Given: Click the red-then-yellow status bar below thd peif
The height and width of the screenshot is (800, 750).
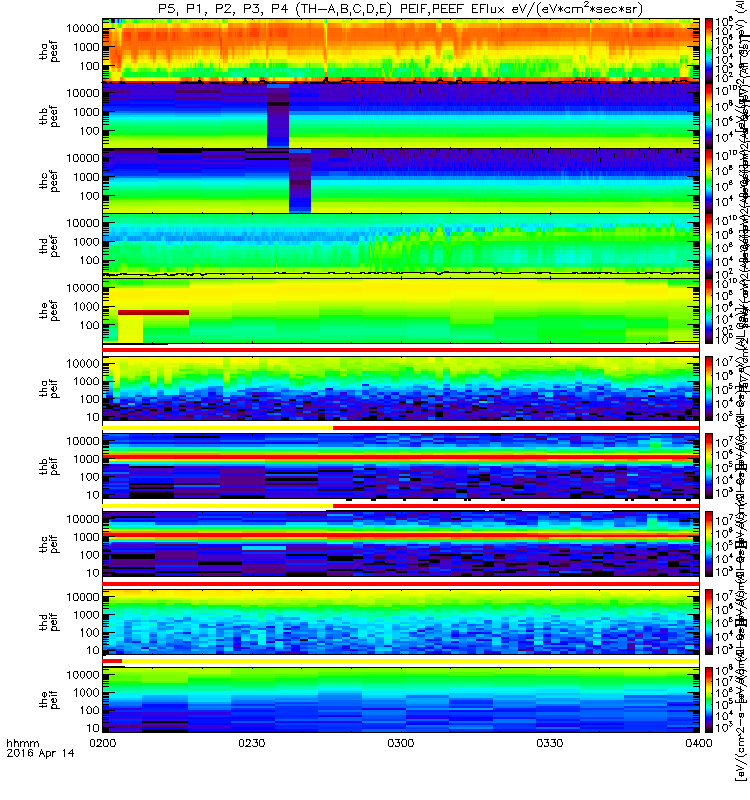Looking at the screenshot, I should pos(401,661).
